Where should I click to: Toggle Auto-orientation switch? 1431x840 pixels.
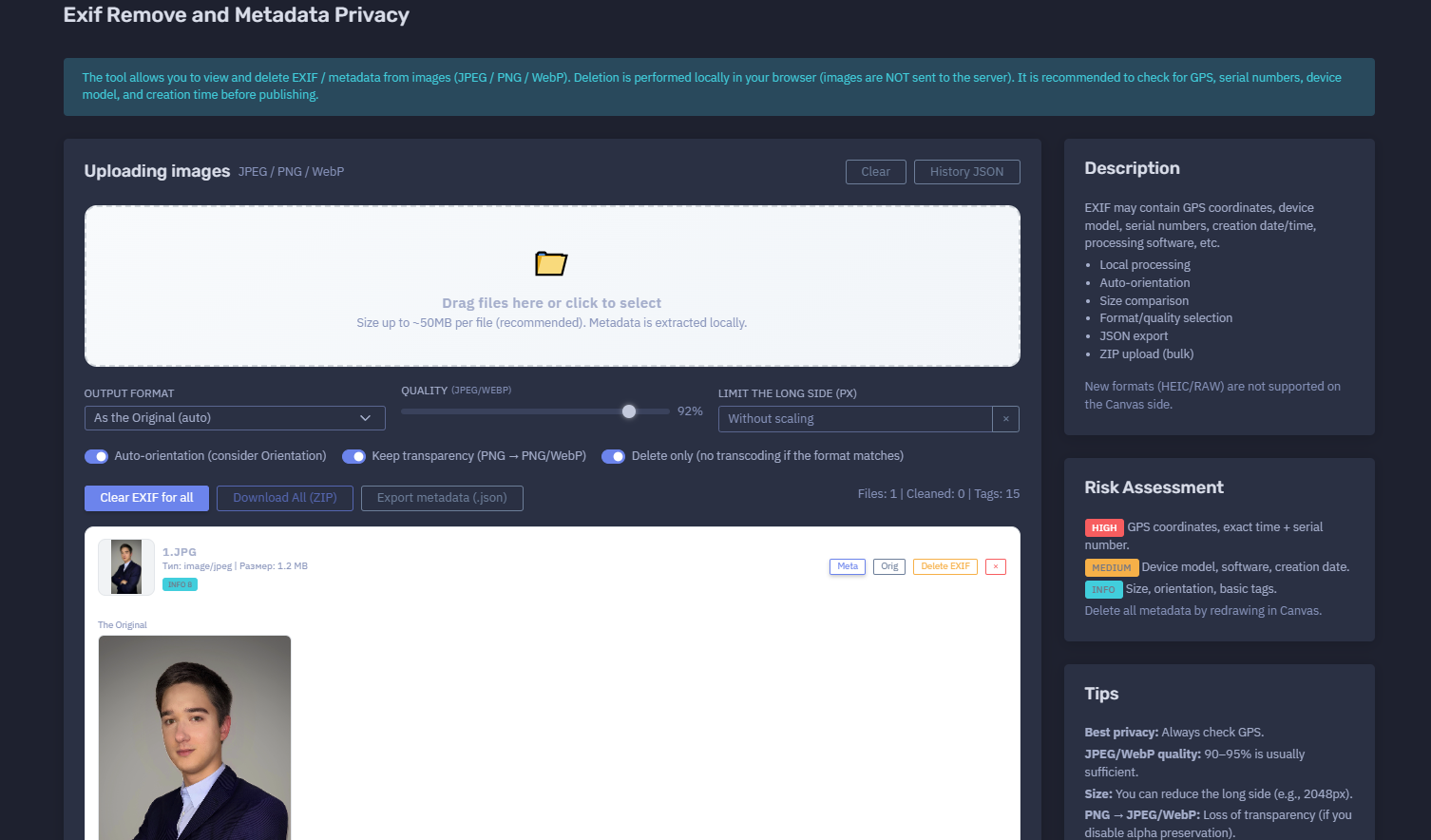click(x=97, y=456)
